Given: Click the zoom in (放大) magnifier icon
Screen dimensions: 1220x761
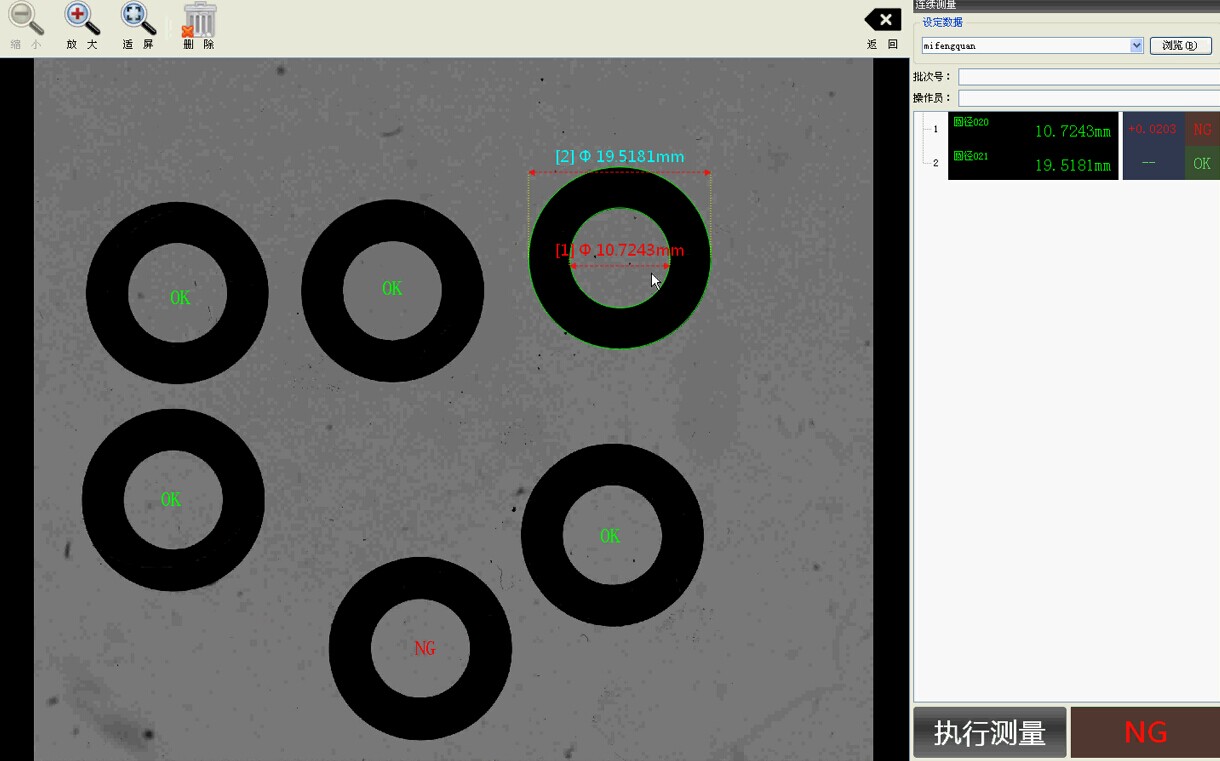Looking at the screenshot, I should [x=82, y=19].
